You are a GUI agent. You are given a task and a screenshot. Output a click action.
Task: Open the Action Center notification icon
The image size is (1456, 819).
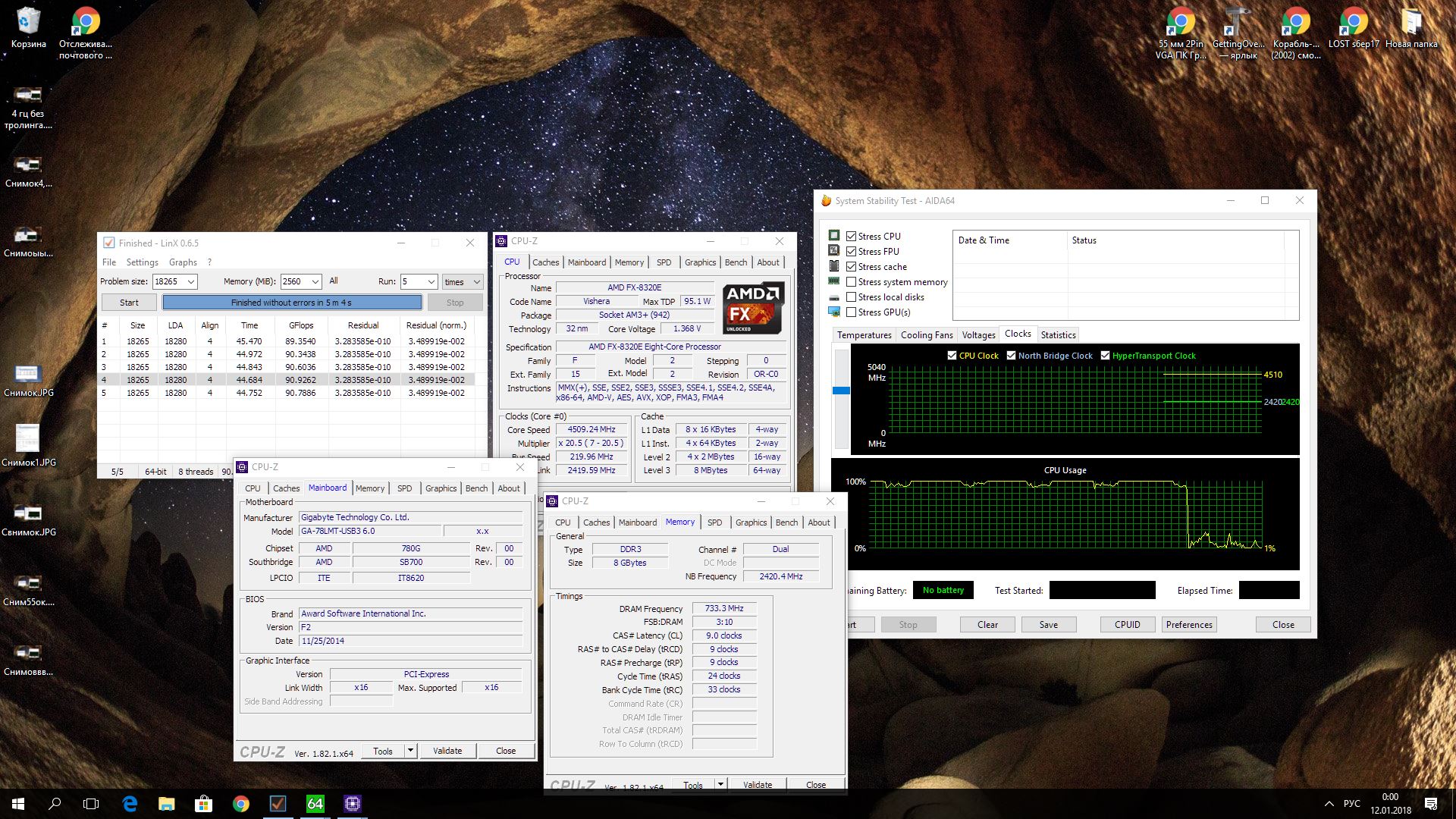click(1430, 803)
